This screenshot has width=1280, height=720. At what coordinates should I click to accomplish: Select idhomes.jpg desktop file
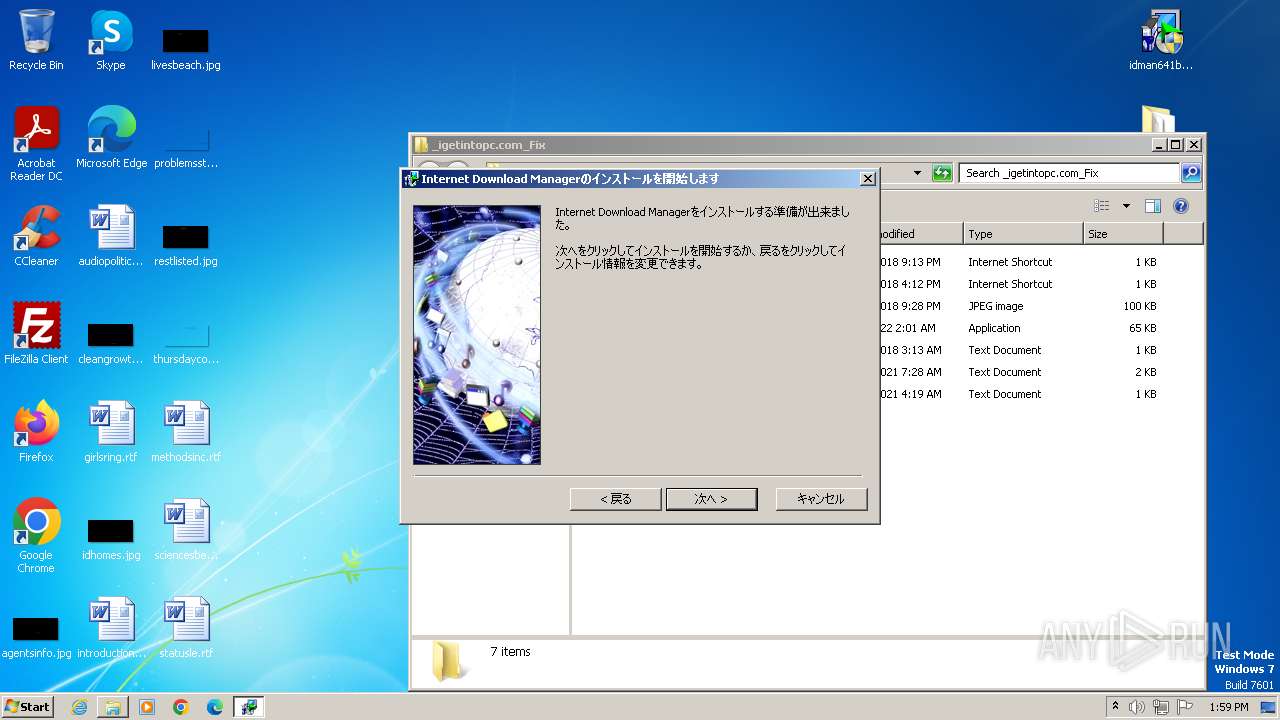(x=111, y=539)
